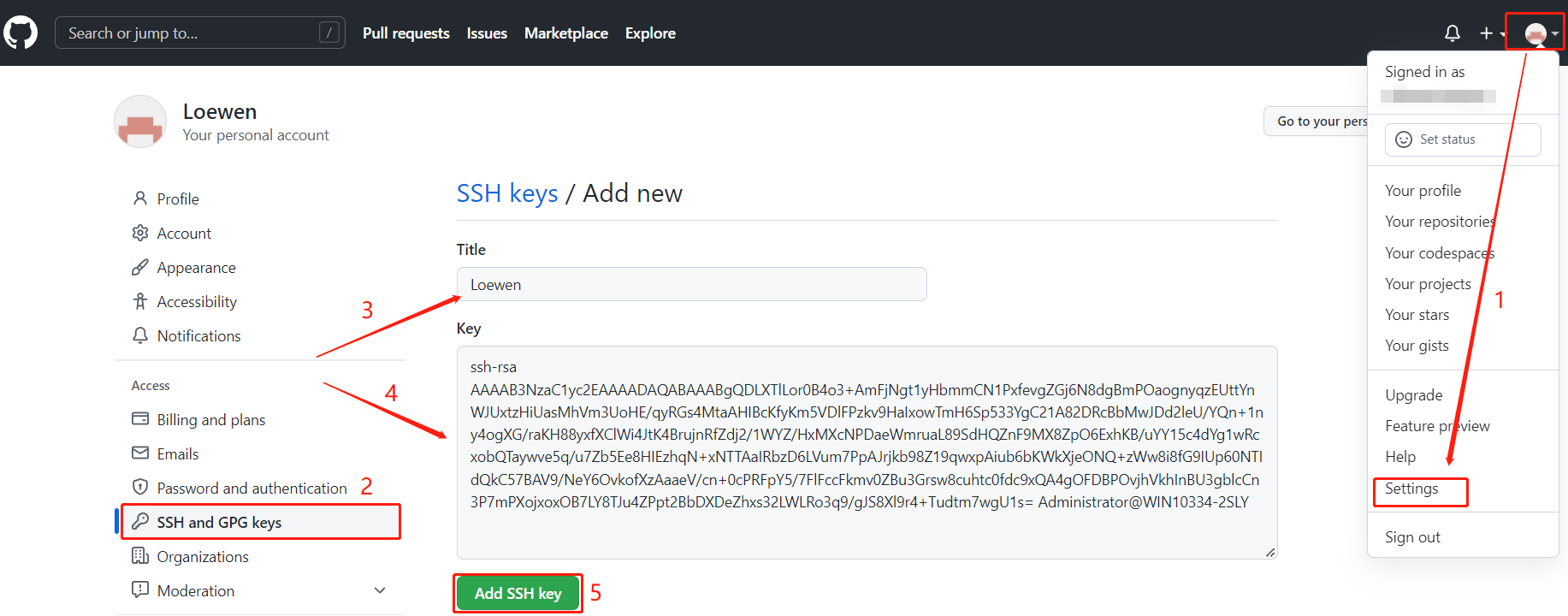Click the Emails envelope icon
Image resolution: width=1568 pixels, height=616 pixels.
tap(140, 453)
